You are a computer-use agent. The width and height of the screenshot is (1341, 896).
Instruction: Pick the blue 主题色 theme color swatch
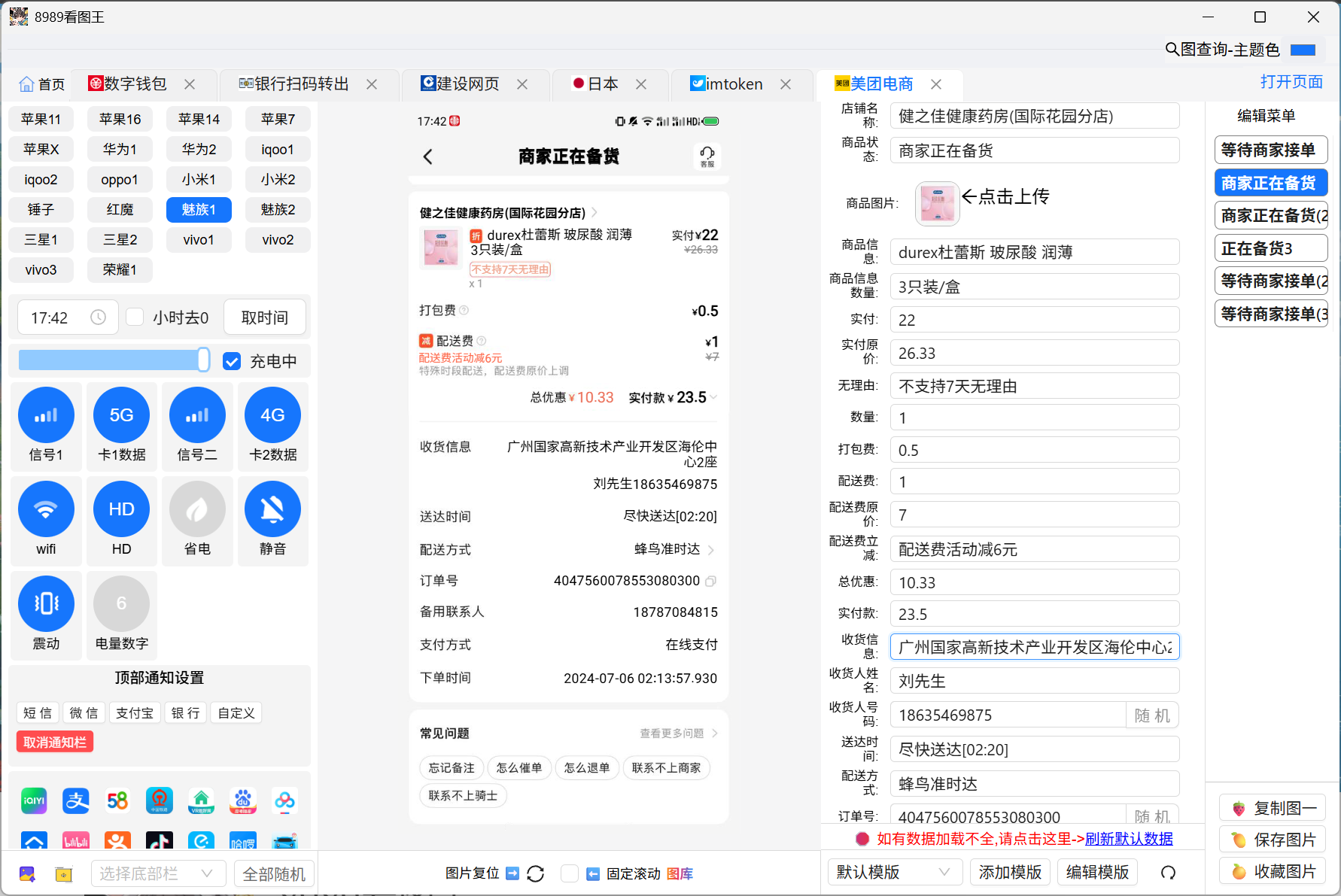1303,50
